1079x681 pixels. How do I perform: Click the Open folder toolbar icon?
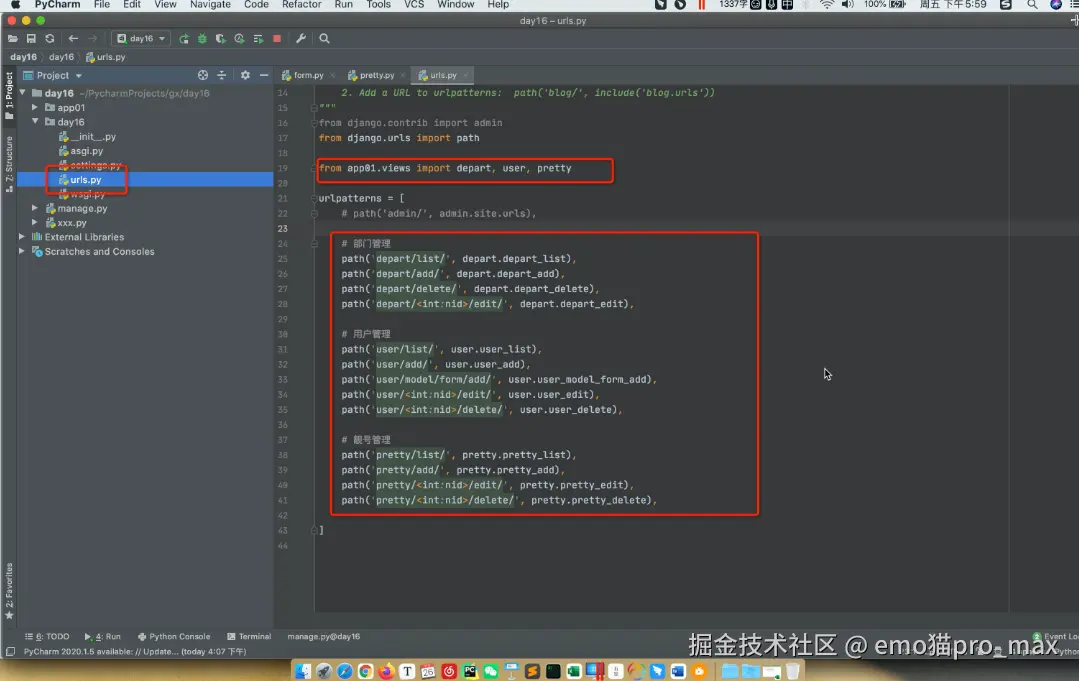(x=12, y=39)
